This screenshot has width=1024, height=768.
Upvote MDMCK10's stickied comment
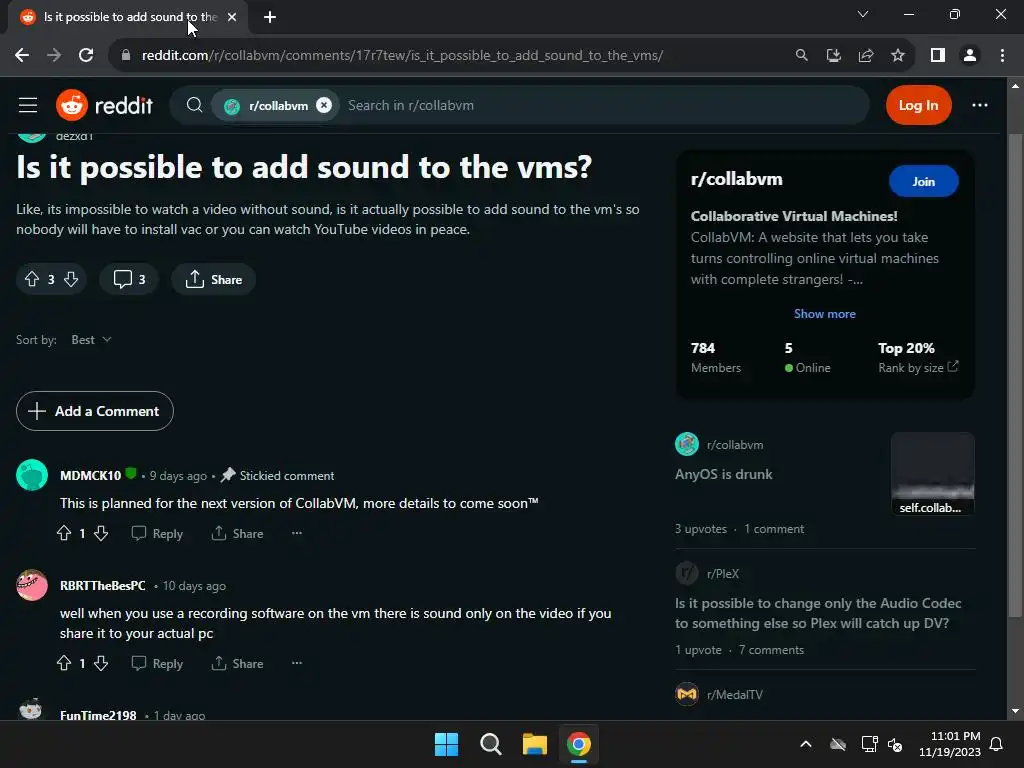pos(63,534)
